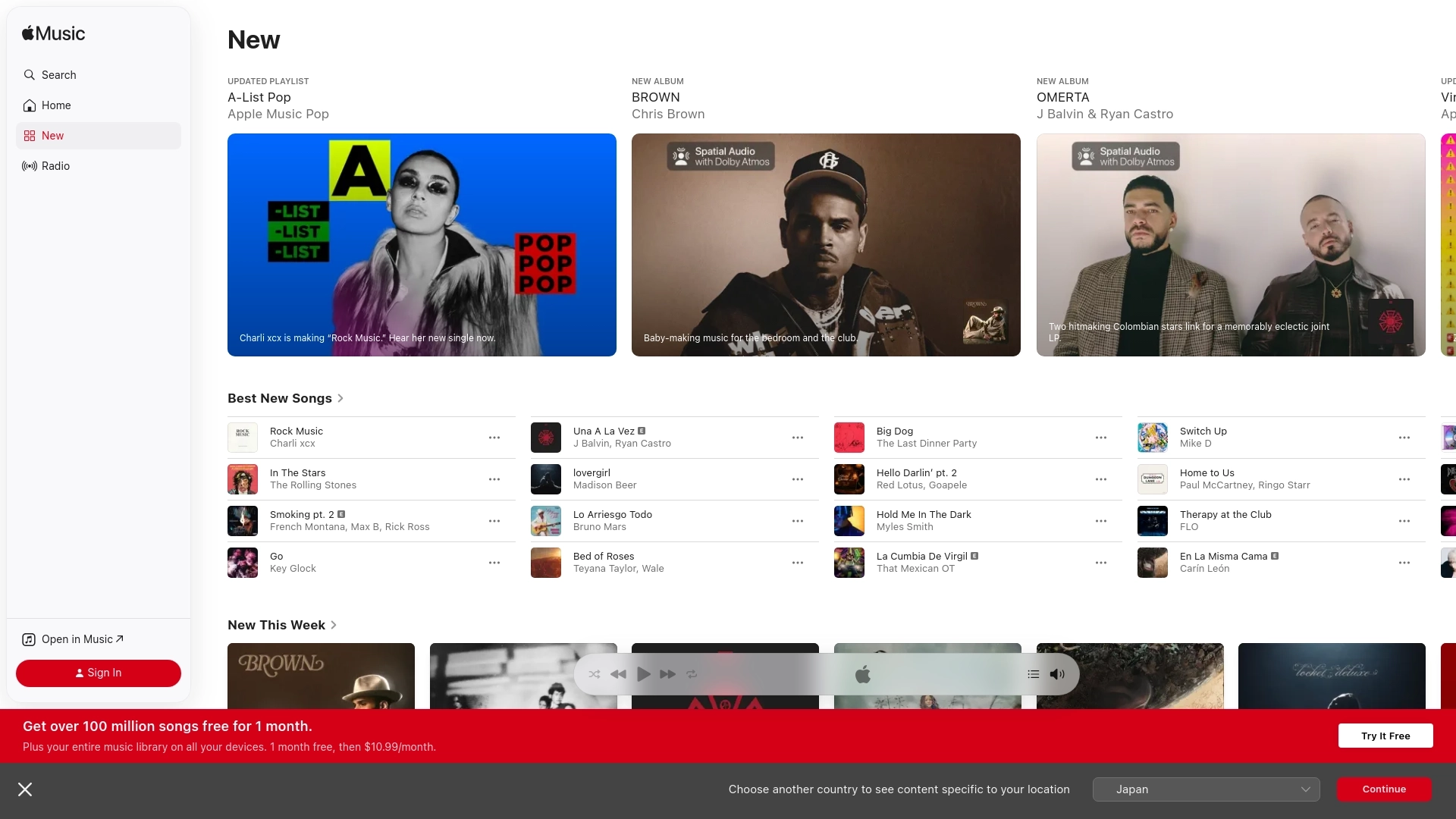Click the Apple Music logo
The image size is (1456, 819).
pos(53,33)
